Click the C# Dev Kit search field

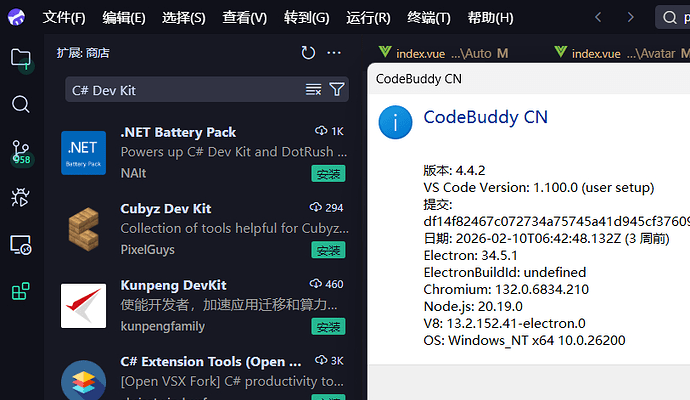(x=185, y=90)
